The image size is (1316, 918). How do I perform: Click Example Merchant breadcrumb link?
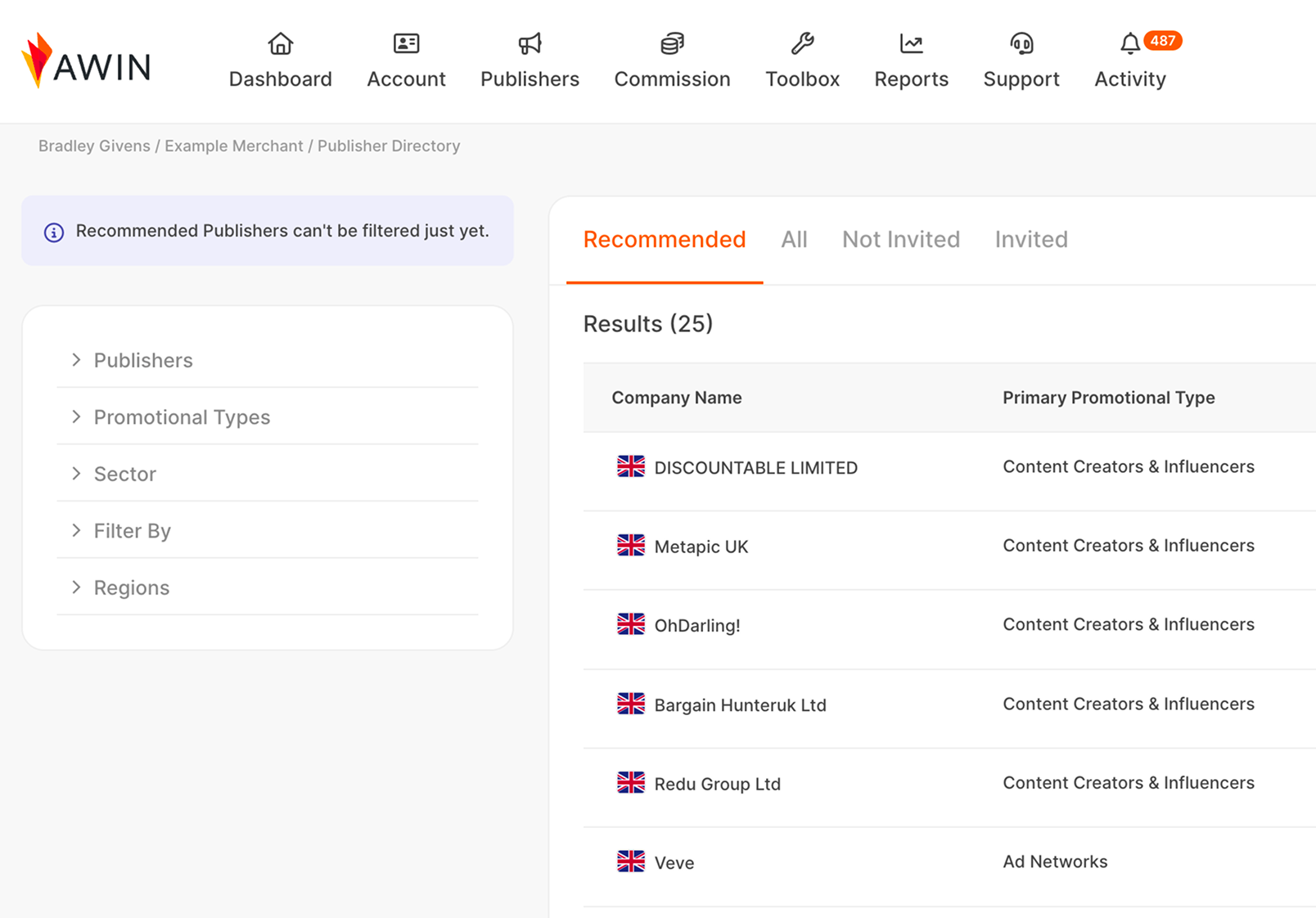[234, 146]
